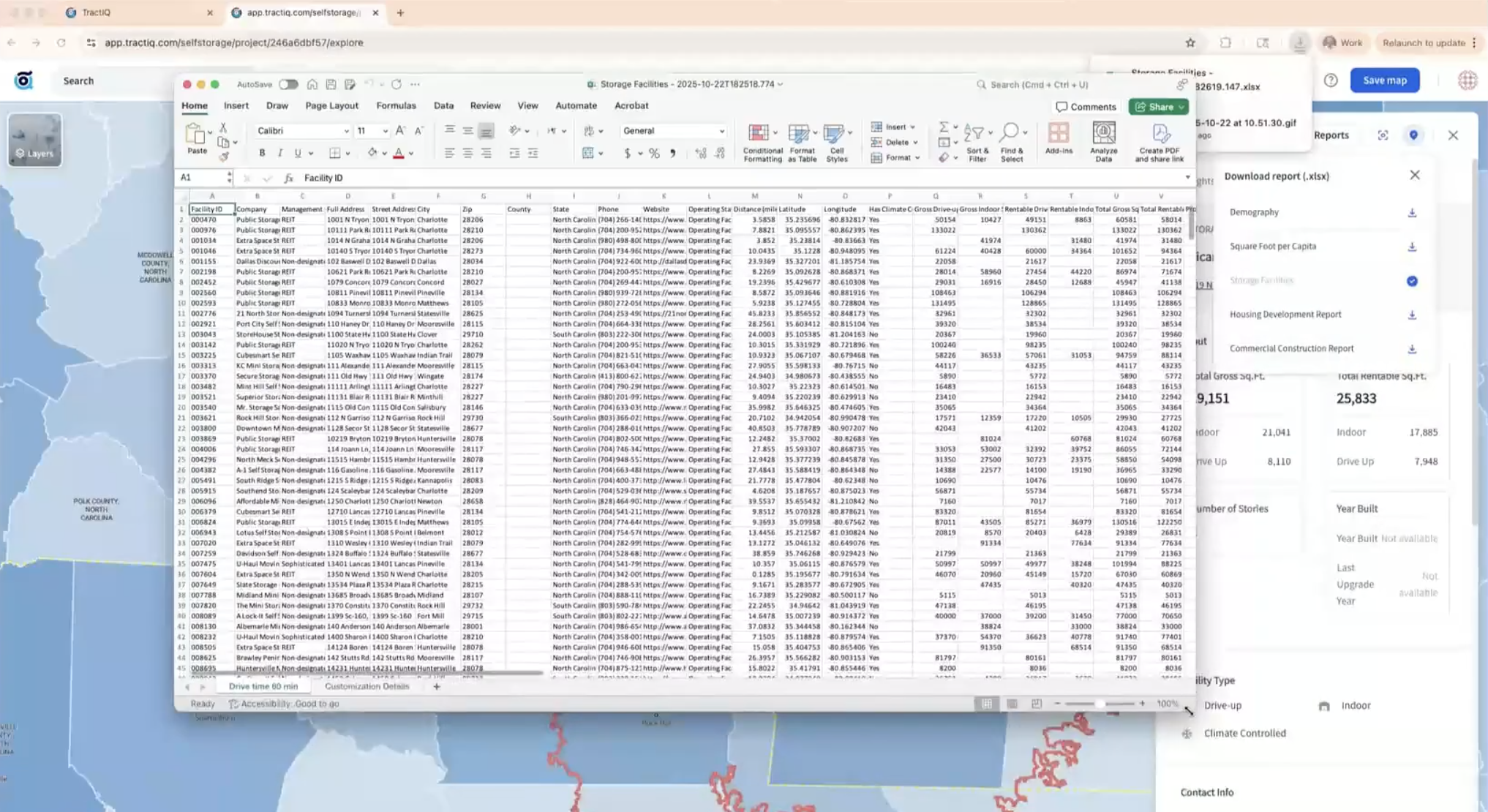
Task: Open the Formulas ribbon tab
Action: point(396,105)
